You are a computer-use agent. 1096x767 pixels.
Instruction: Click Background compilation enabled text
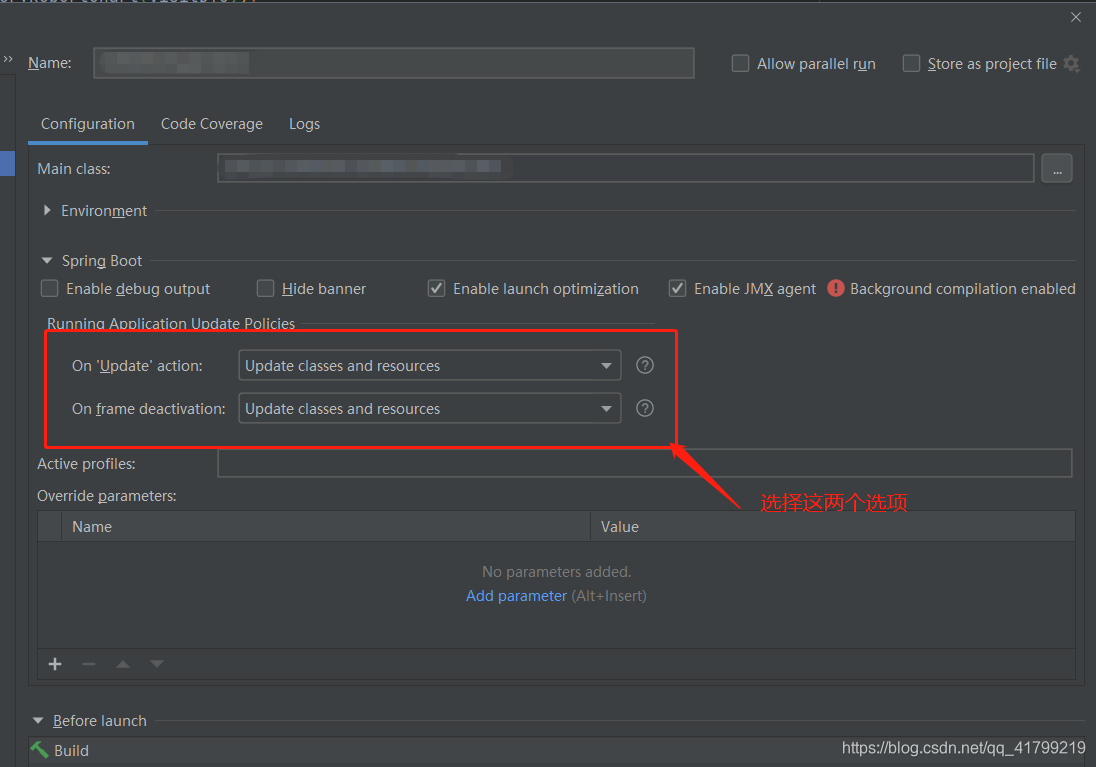(962, 288)
